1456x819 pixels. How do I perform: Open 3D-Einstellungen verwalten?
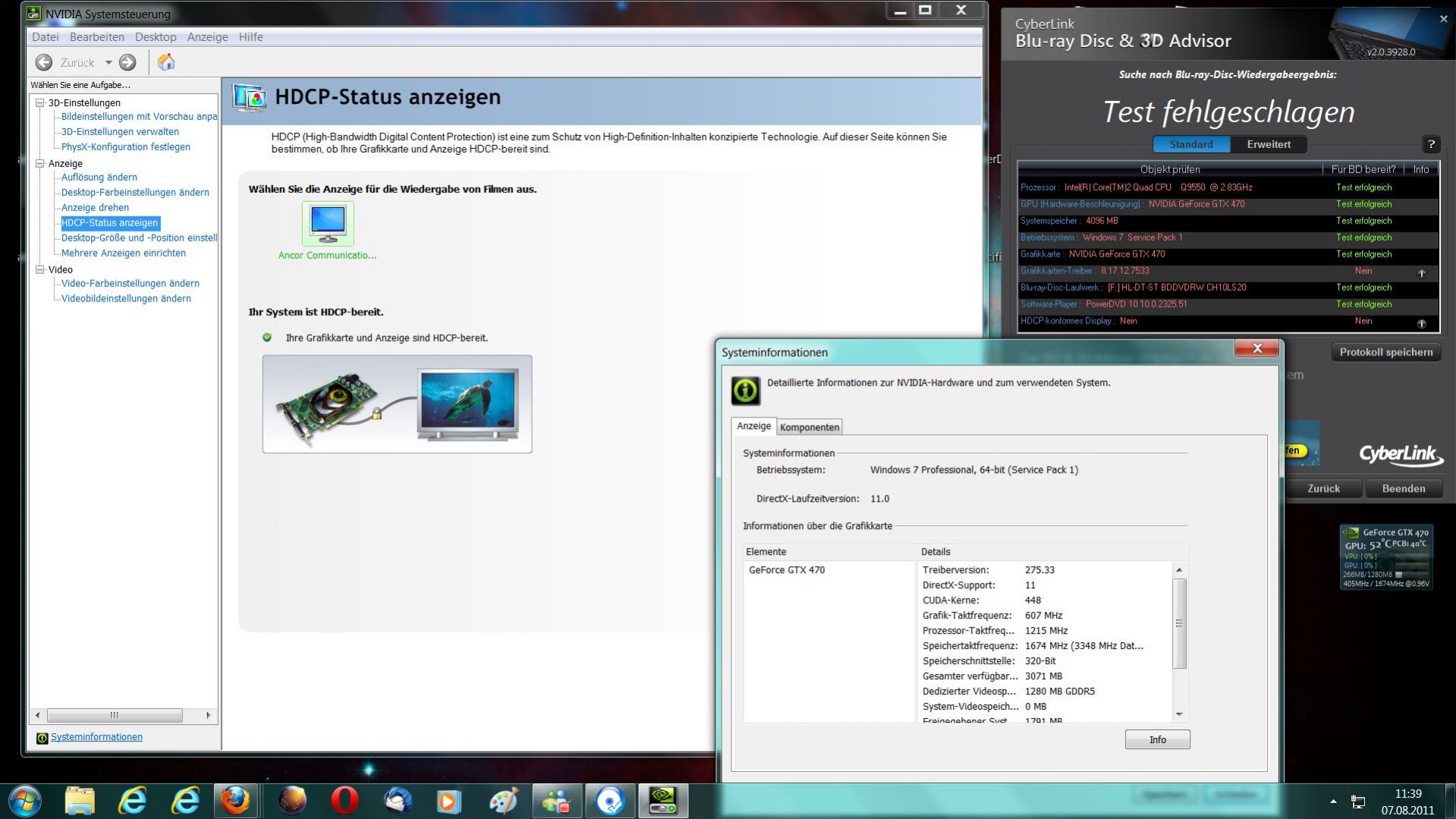coord(120,131)
